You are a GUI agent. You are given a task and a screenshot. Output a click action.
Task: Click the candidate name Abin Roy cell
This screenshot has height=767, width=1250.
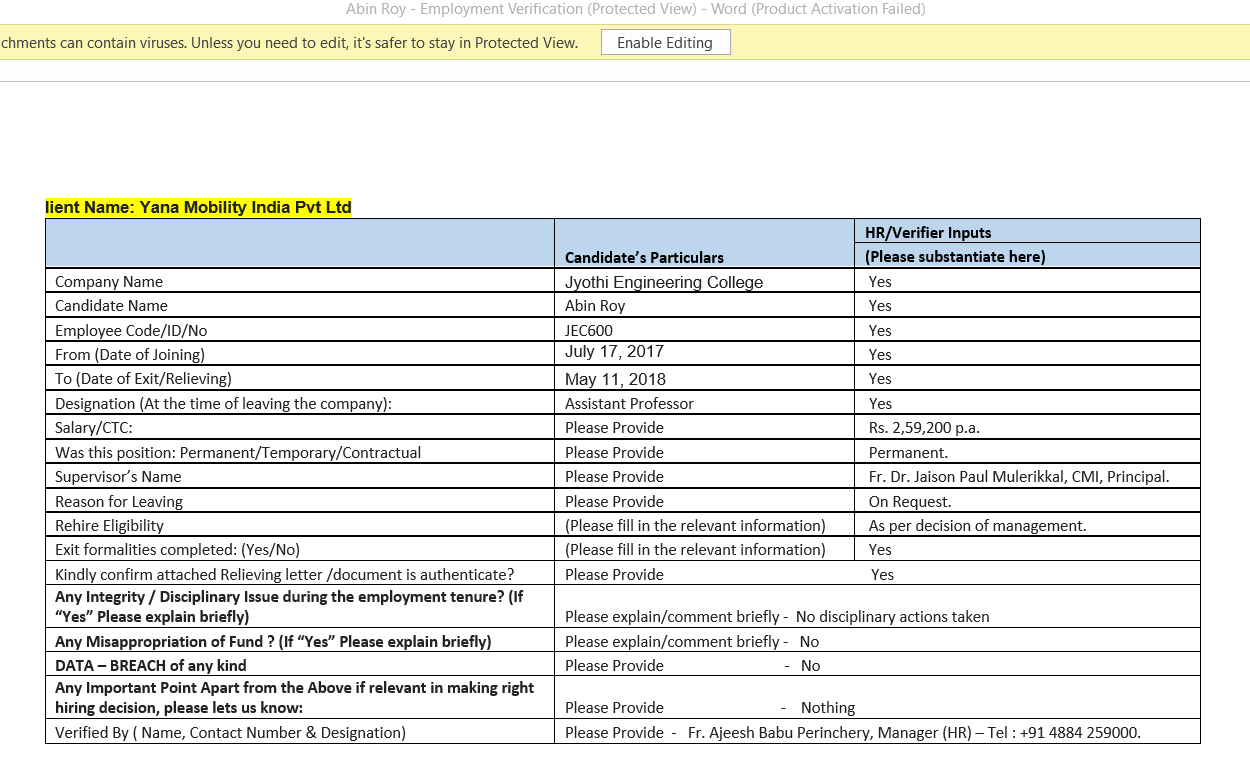pos(595,306)
